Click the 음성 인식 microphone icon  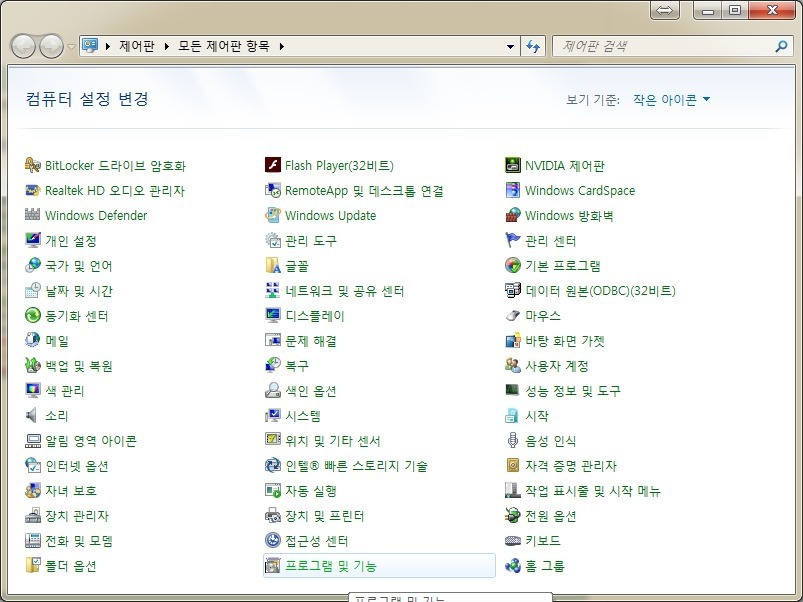click(513, 440)
